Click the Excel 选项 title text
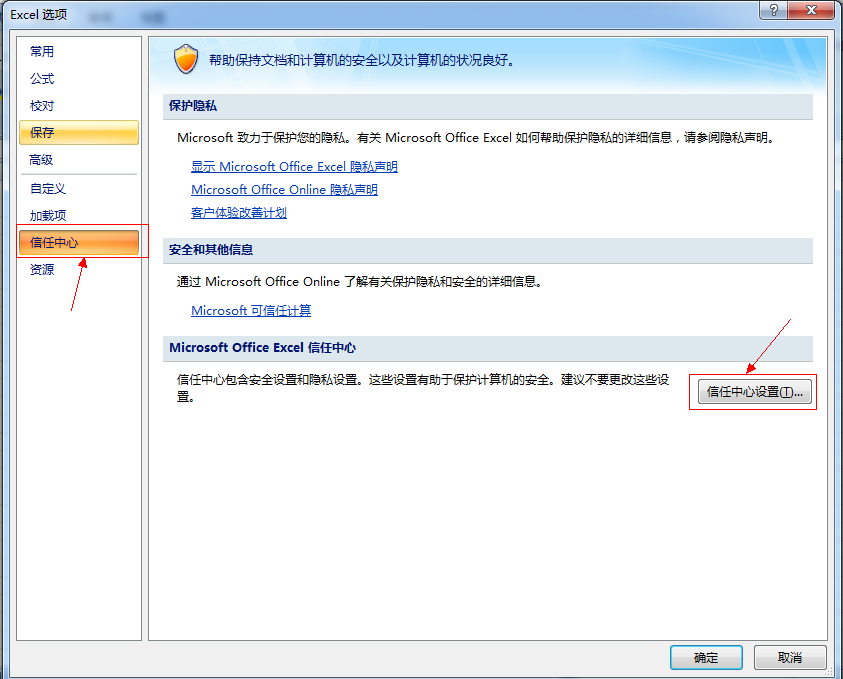This screenshot has width=843, height=679. [x=39, y=15]
